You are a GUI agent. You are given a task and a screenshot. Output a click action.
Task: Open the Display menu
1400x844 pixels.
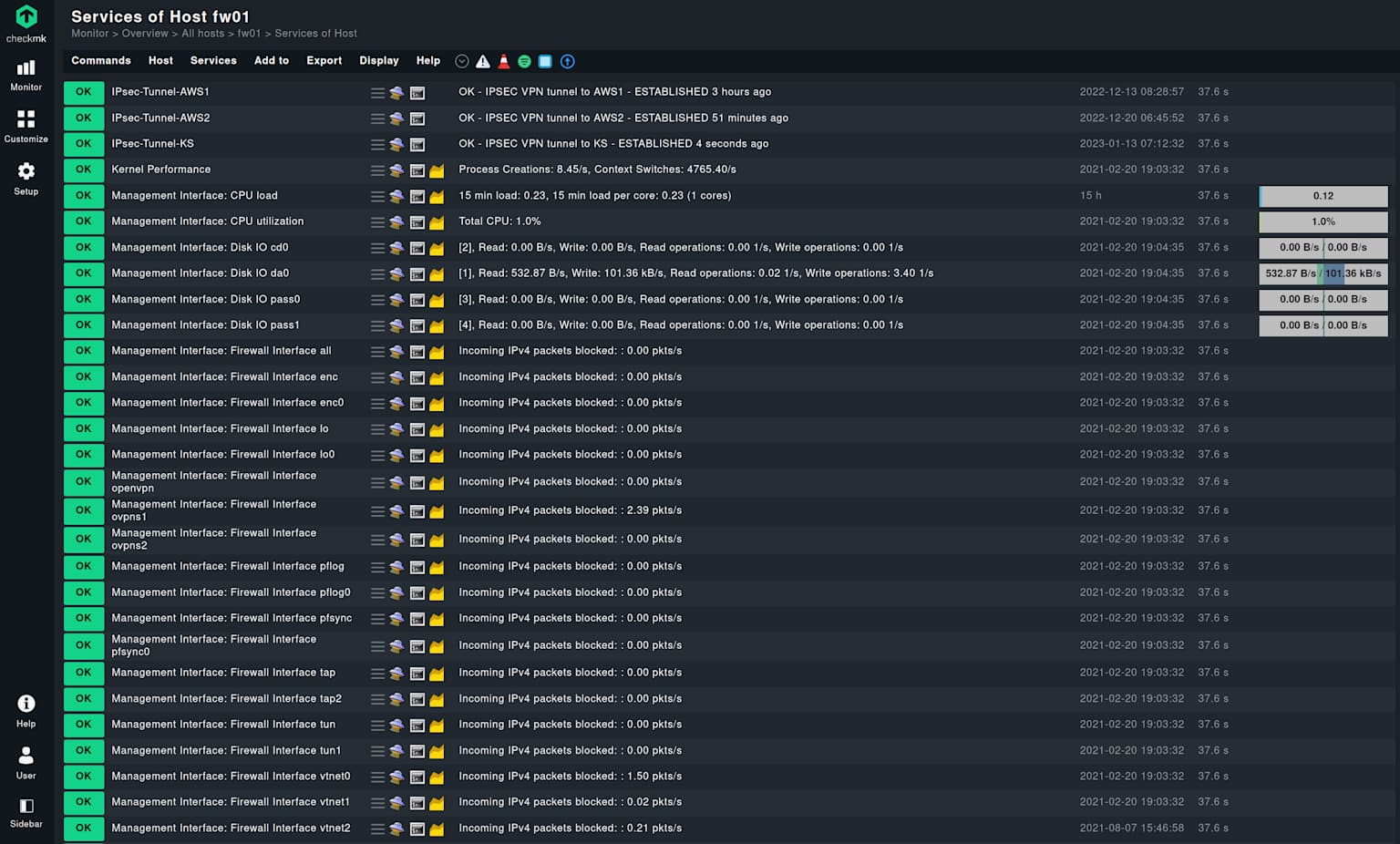pos(379,60)
